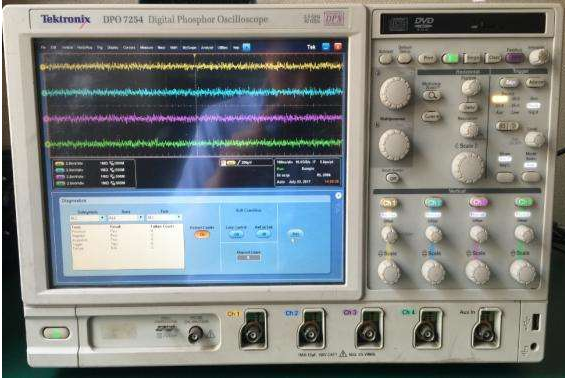Open the Measure menu
The width and height of the screenshot is (565, 380).
pos(146,48)
